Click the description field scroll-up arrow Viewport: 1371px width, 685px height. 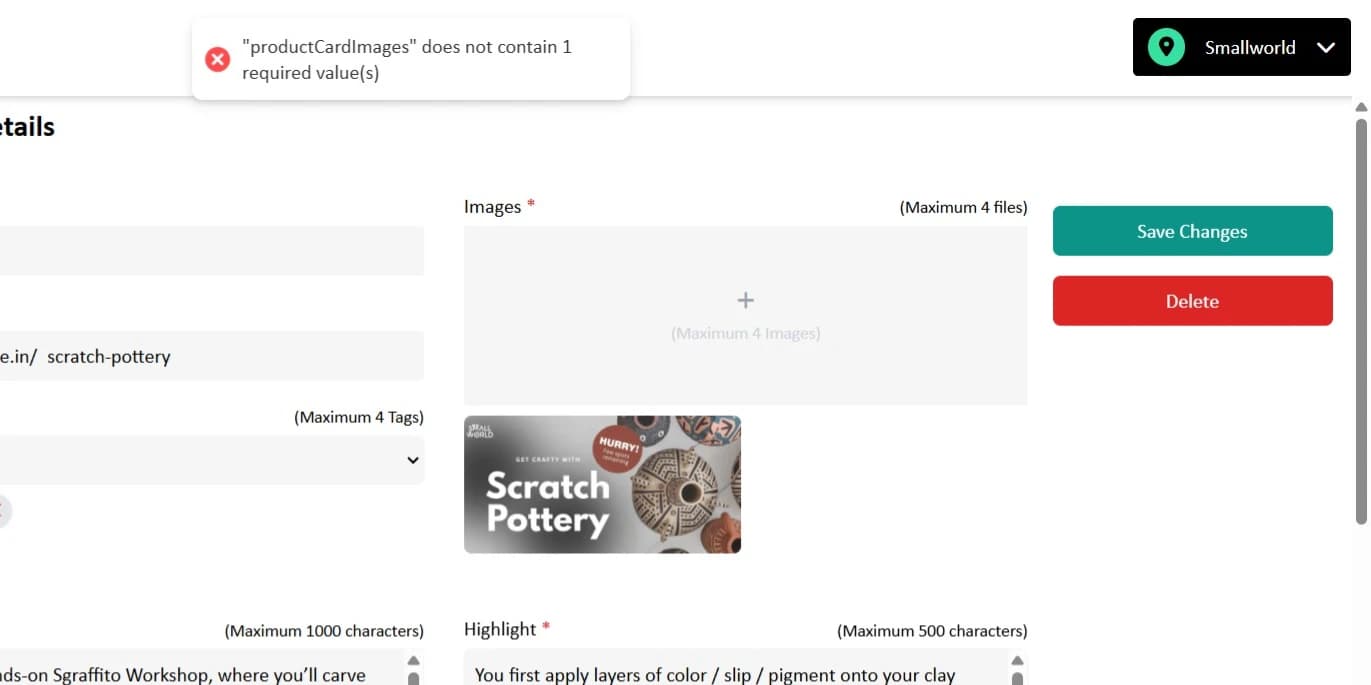[413, 660]
